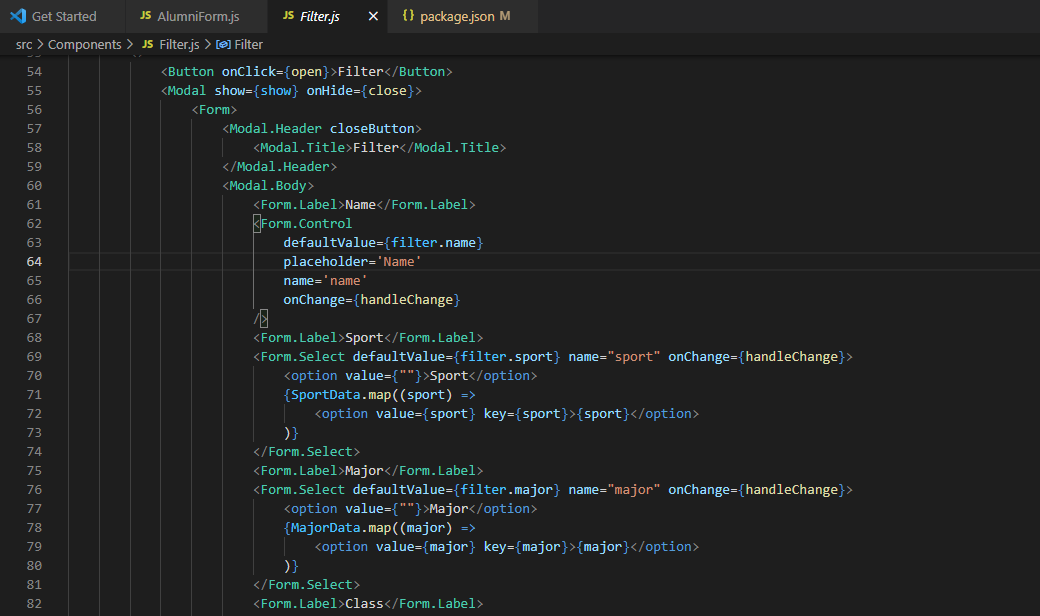Click line number 64 in the gutter
This screenshot has height=616, width=1040.
pyautogui.click(x=34, y=262)
